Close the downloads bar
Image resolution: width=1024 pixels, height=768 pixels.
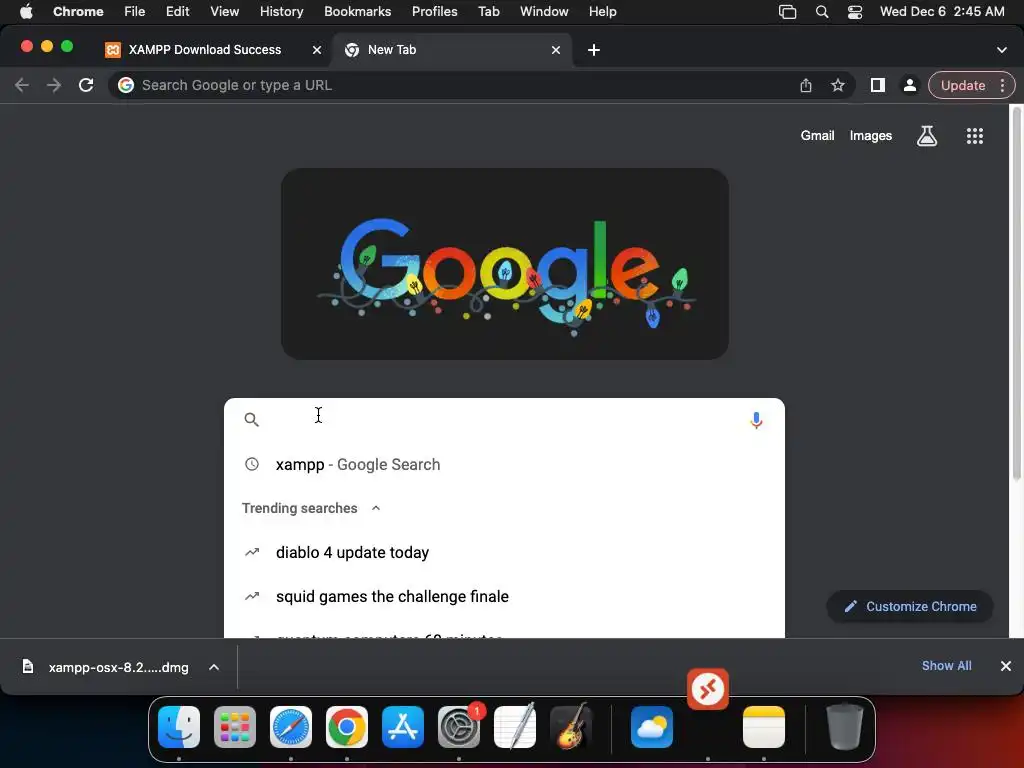(1006, 665)
